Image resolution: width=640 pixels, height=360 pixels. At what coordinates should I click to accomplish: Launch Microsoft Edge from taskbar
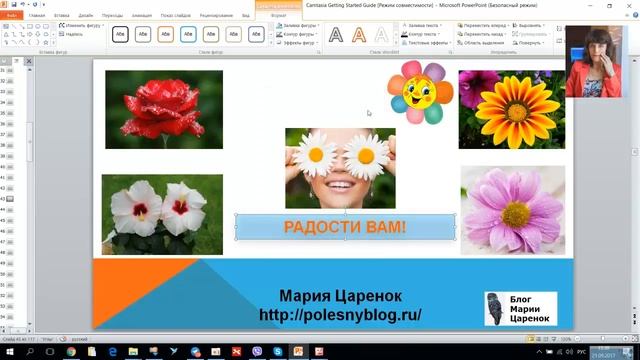[x=113, y=351]
